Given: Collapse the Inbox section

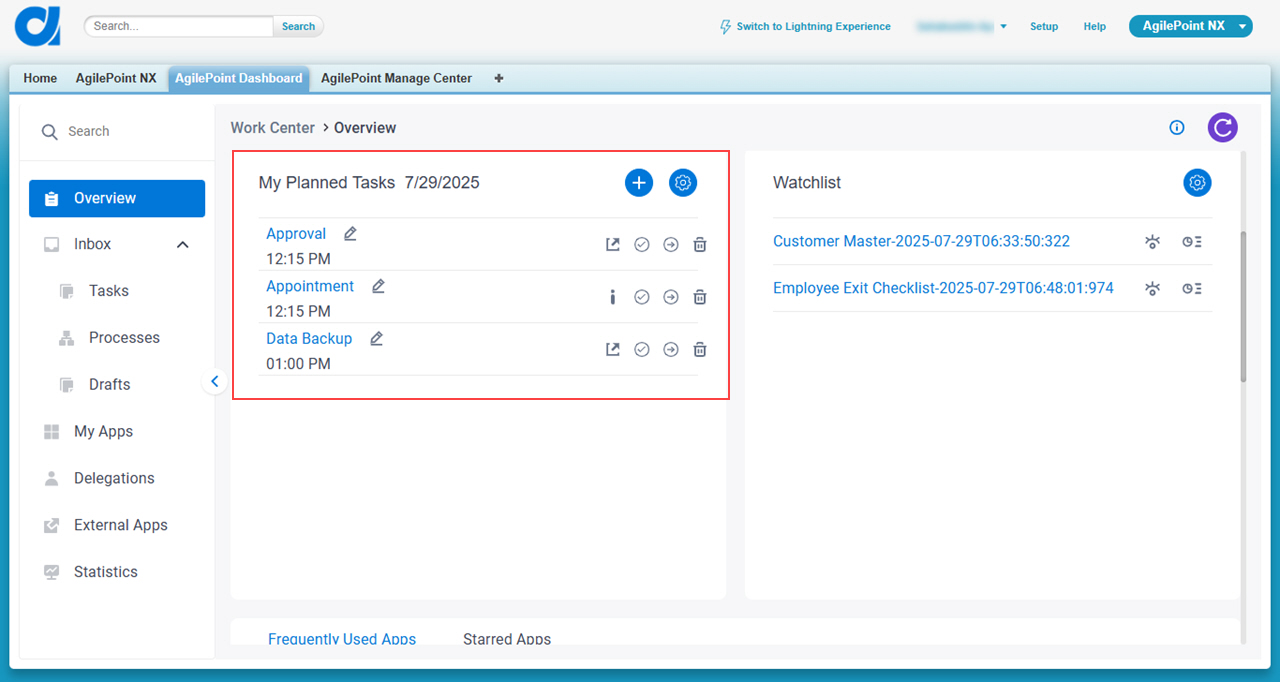Looking at the screenshot, I should [183, 244].
